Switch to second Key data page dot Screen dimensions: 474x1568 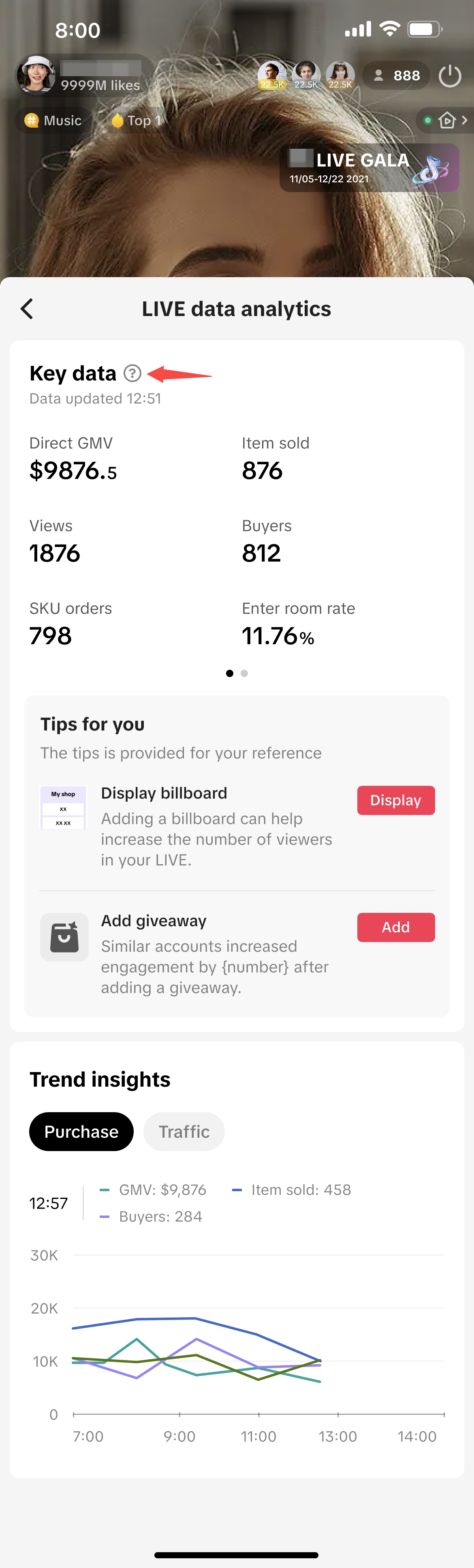(244, 673)
